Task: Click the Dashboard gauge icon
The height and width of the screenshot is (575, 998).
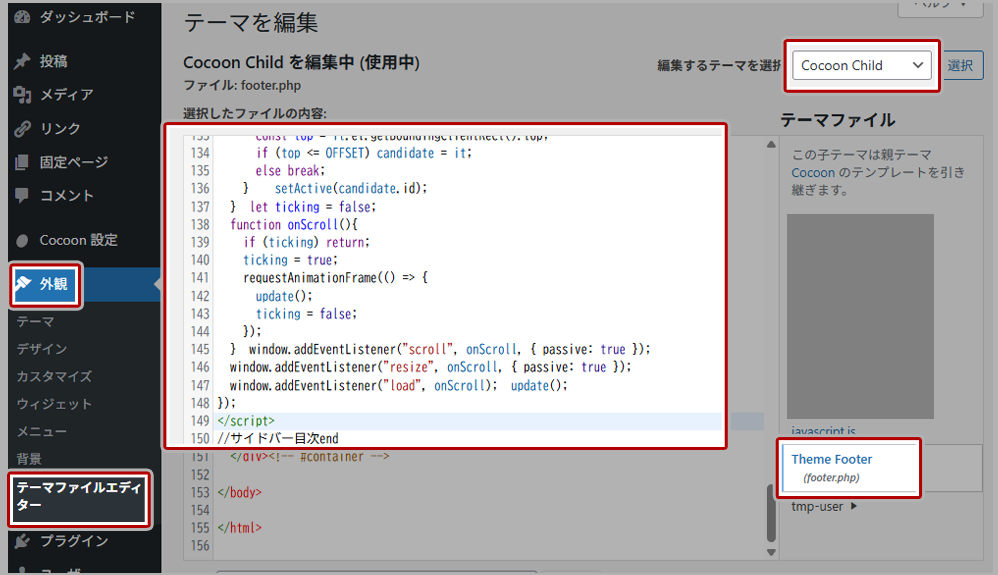Action: (22, 17)
